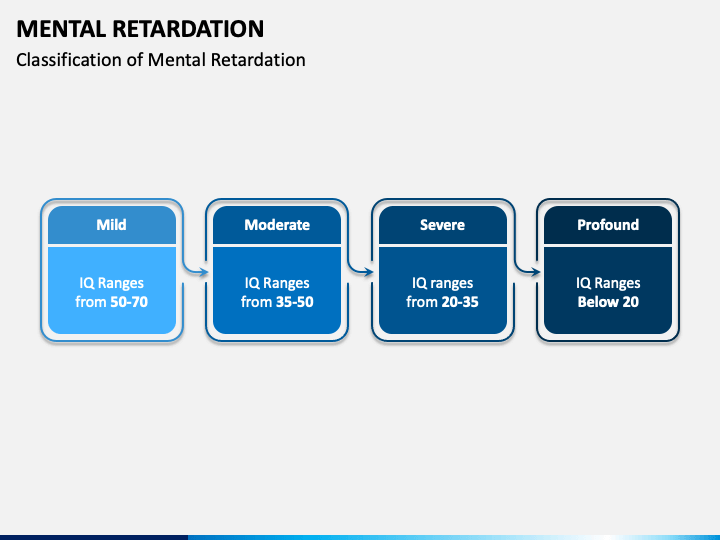720x540 pixels.
Task: Select the subtitle 'Classification of Mental Retardation'
Action: point(161,60)
